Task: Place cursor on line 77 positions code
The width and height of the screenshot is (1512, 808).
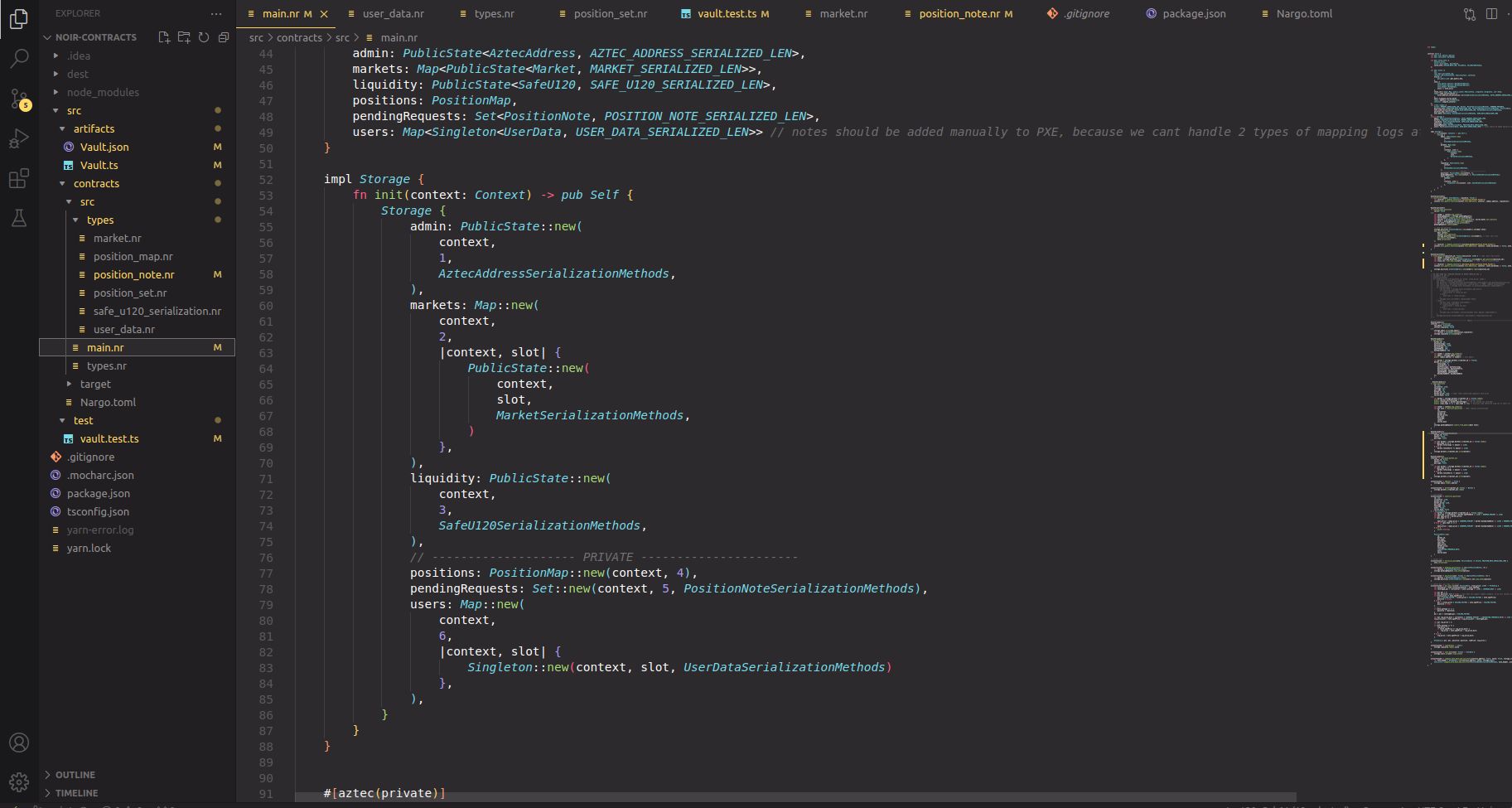Action: [x=553, y=573]
